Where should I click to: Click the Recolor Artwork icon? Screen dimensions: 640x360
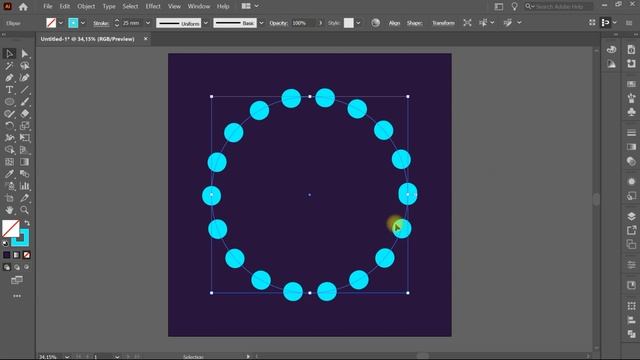[376, 23]
